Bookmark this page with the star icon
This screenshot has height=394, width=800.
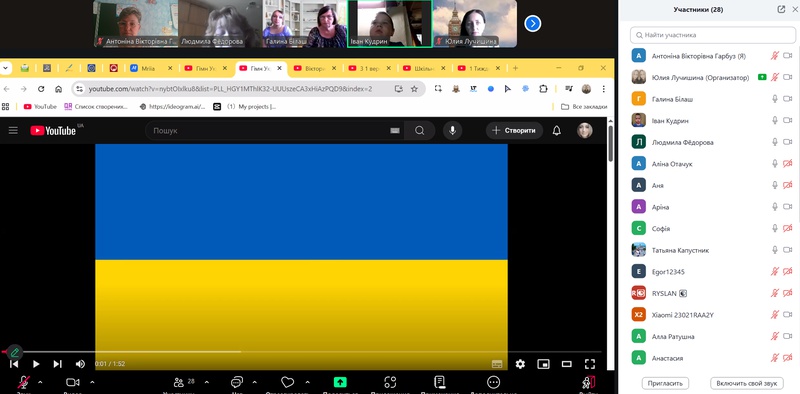(414, 89)
